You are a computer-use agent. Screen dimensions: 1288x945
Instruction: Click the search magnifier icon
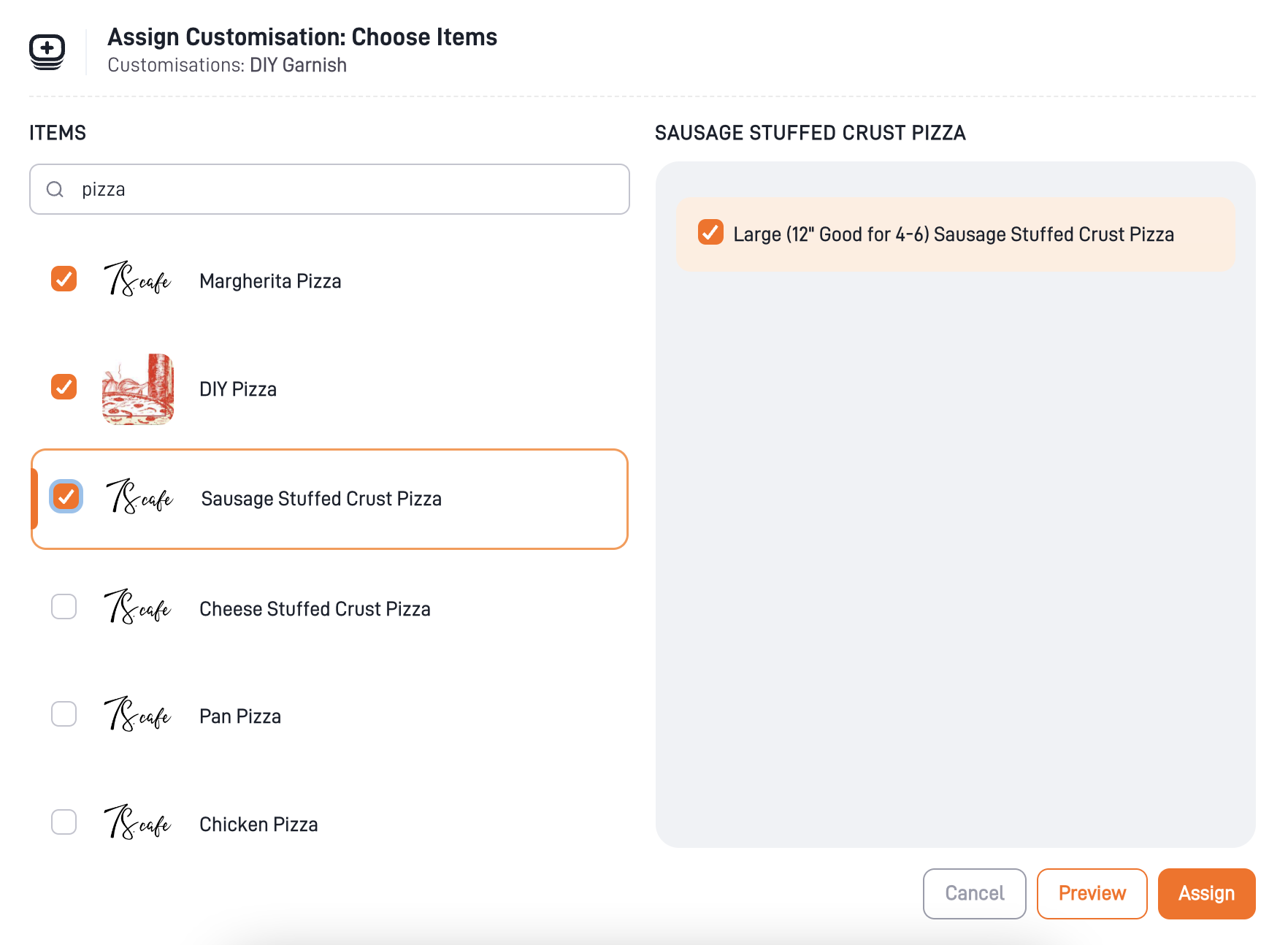55,190
